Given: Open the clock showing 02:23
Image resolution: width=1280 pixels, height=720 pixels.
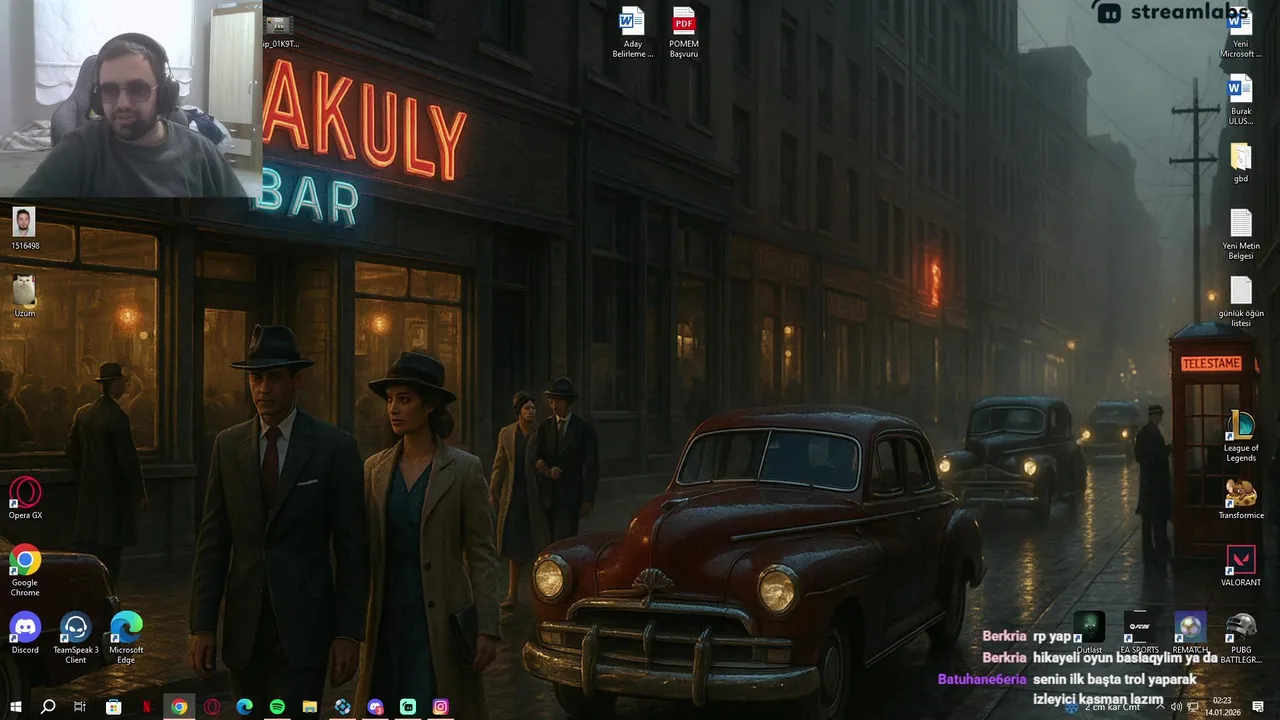Looking at the screenshot, I should tap(1222, 706).
